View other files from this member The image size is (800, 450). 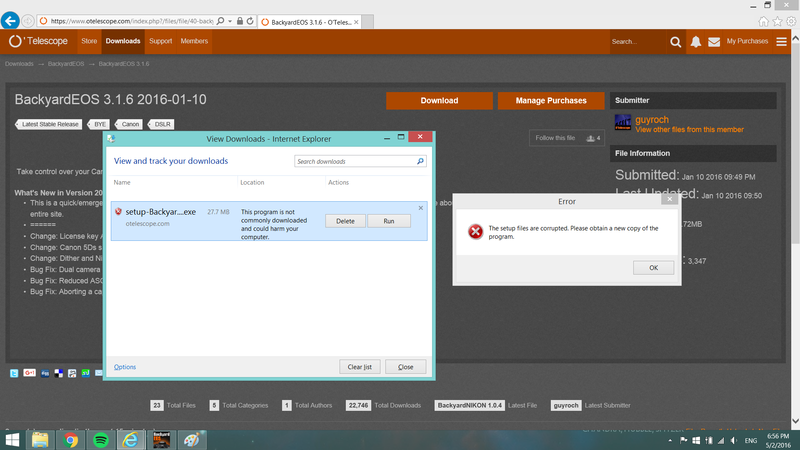[689, 130]
